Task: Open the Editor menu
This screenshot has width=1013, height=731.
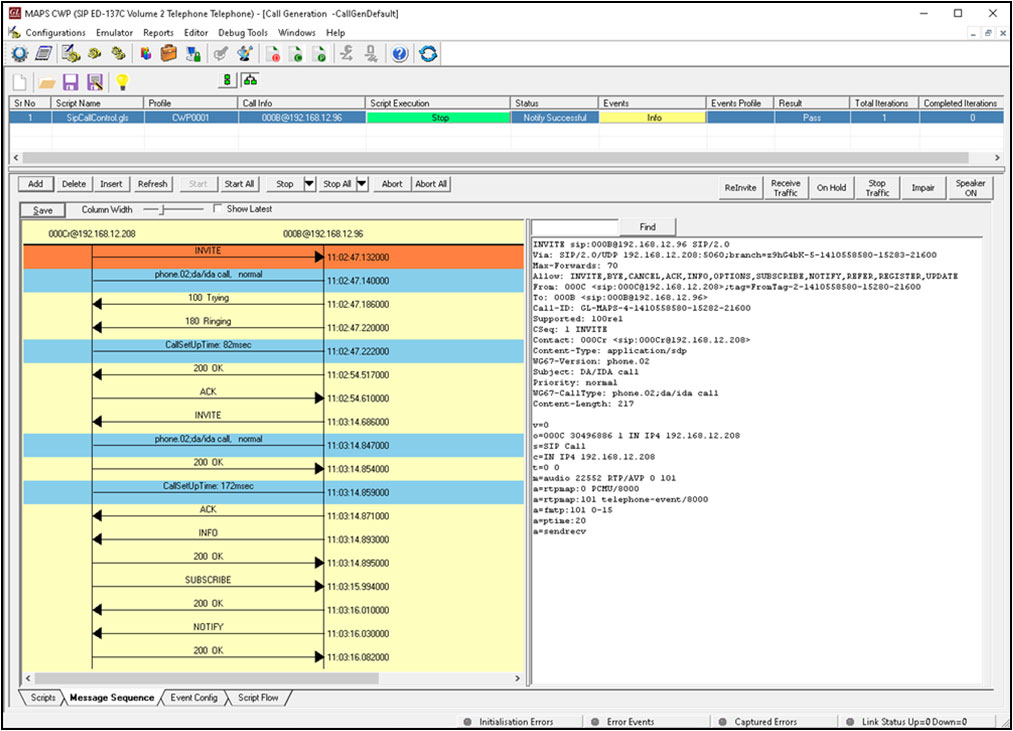Action: (x=196, y=32)
